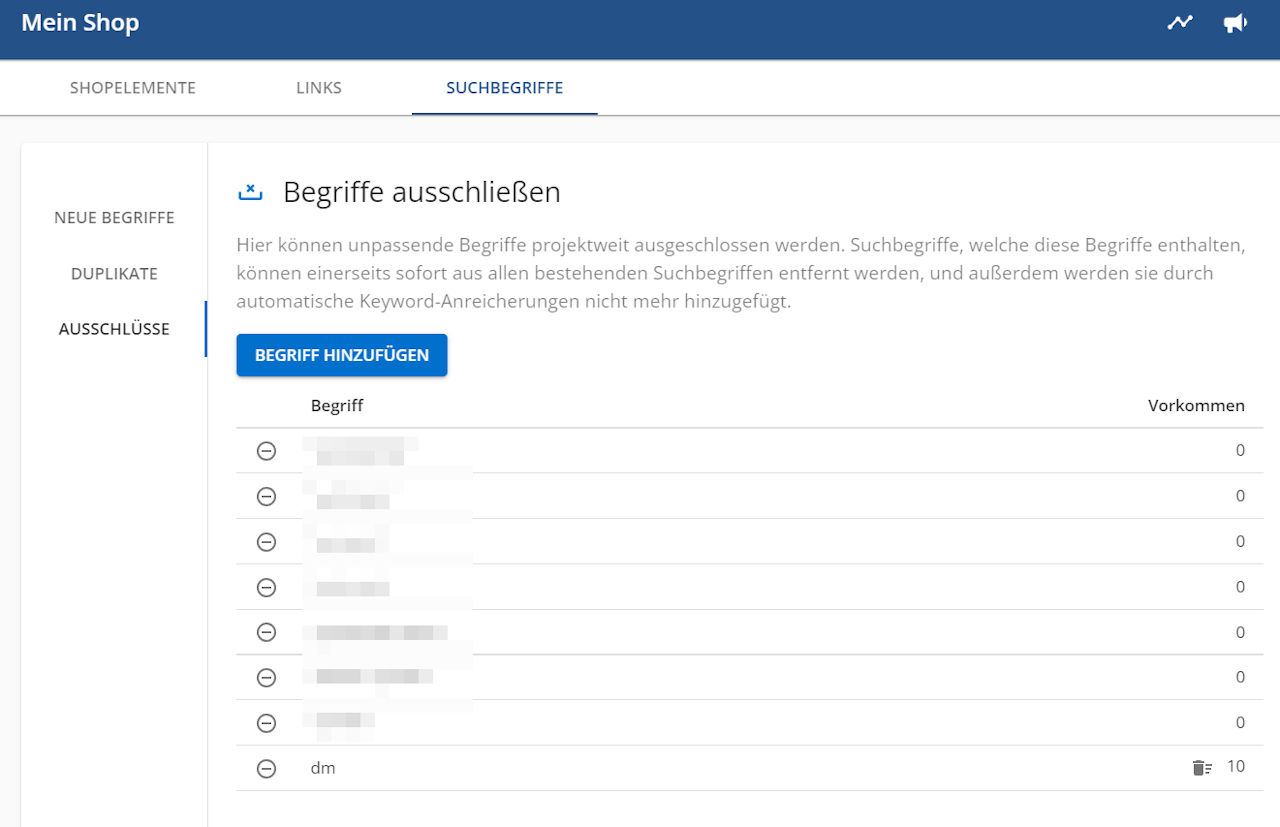Remove the 'dm' excluded term
The width and height of the screenshot is (1280, 827).
(266, 768)
